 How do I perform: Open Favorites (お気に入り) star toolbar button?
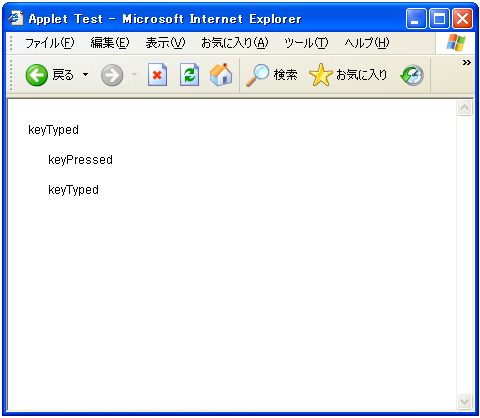[x=348, y=75]
